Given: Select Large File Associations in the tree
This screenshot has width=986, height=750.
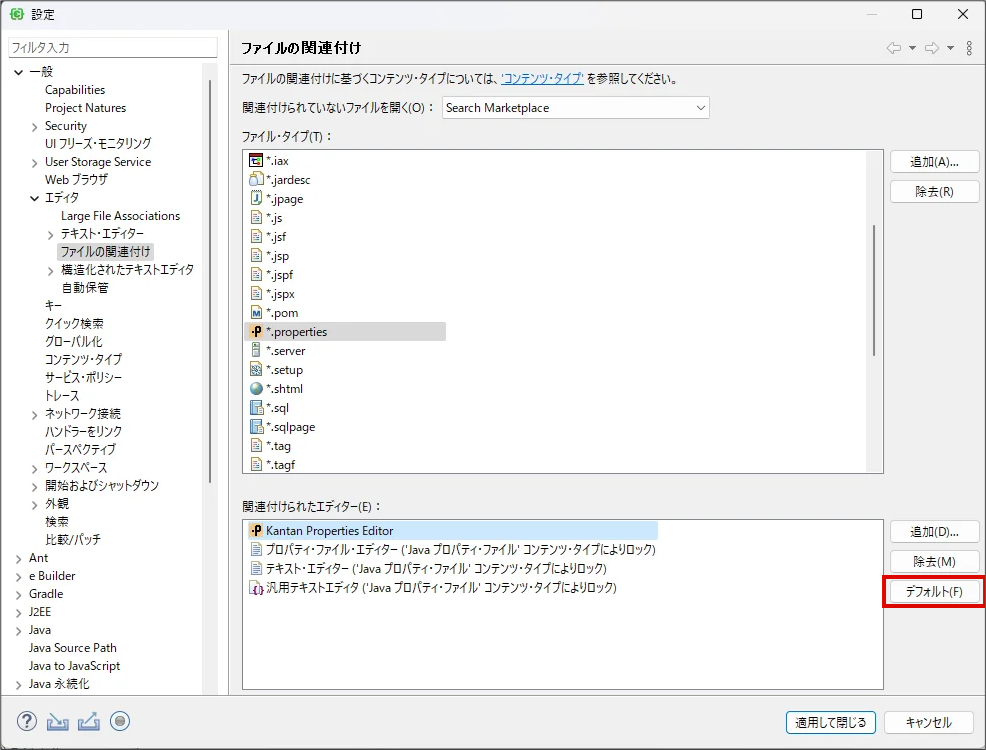Looking at the screenshot, I should pos(120,216).
